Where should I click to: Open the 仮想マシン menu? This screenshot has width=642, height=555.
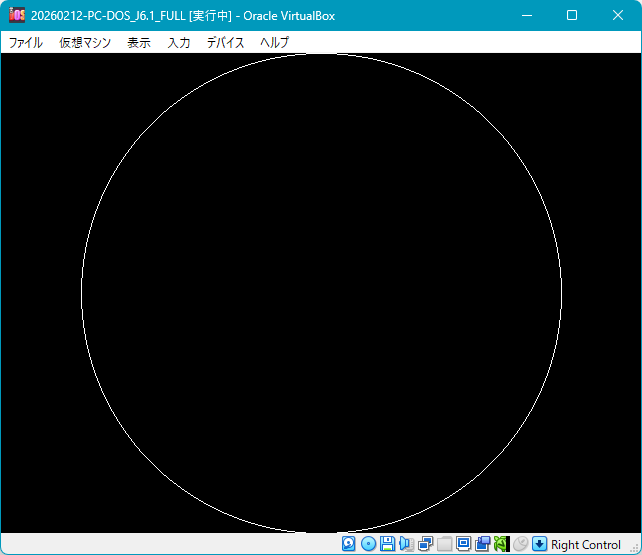[x=85, y=43]
